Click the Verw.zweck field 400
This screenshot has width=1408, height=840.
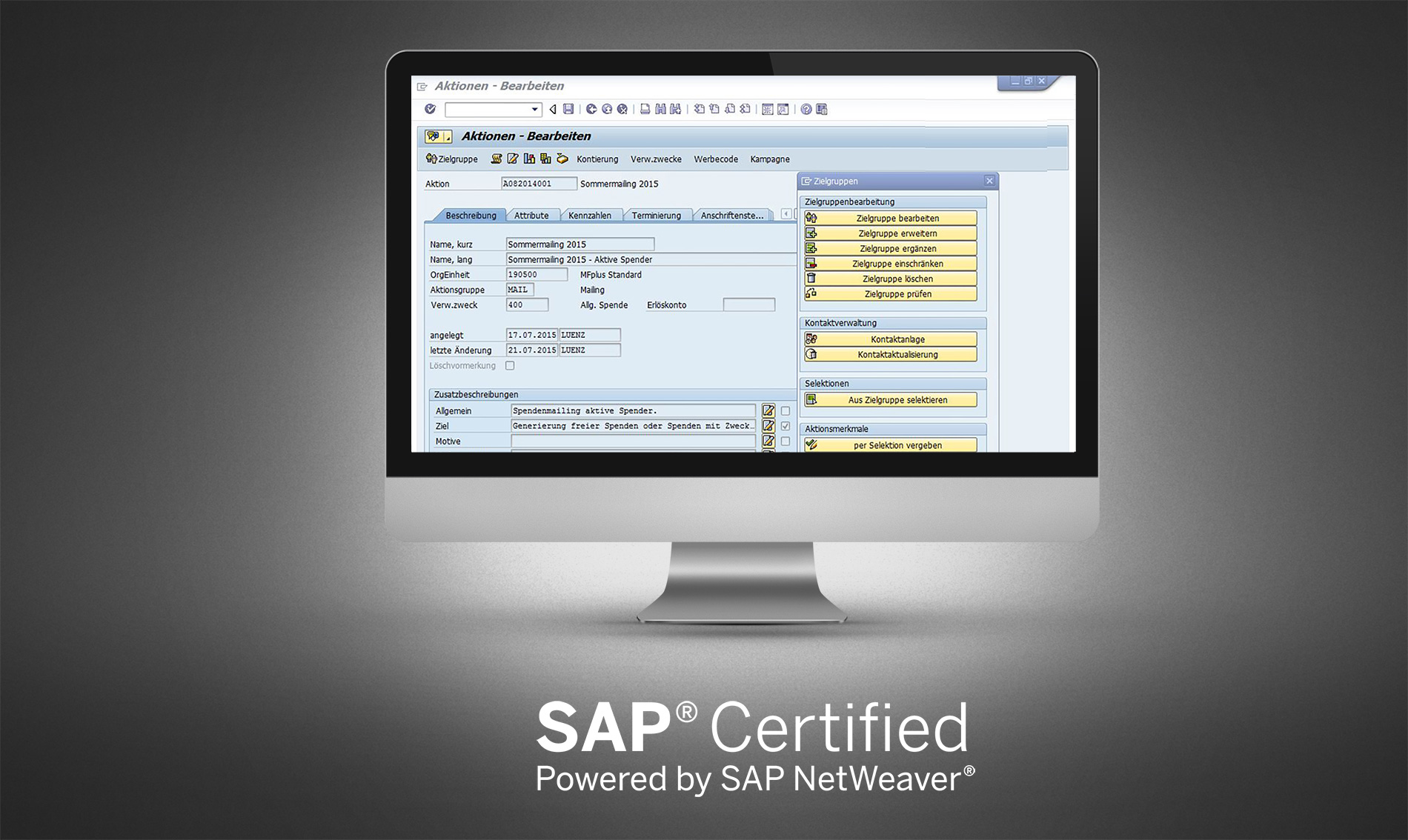pyautogui.click(x=527, y=304)
